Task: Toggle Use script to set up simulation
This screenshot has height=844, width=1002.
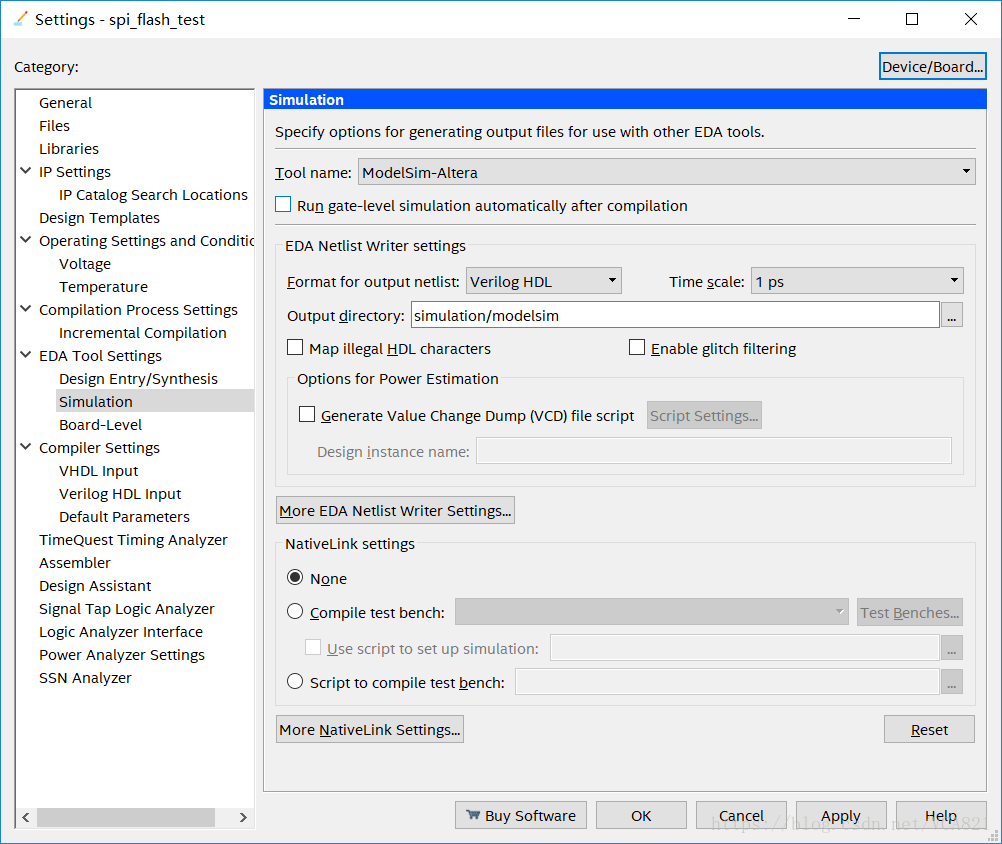Action: 313,647
